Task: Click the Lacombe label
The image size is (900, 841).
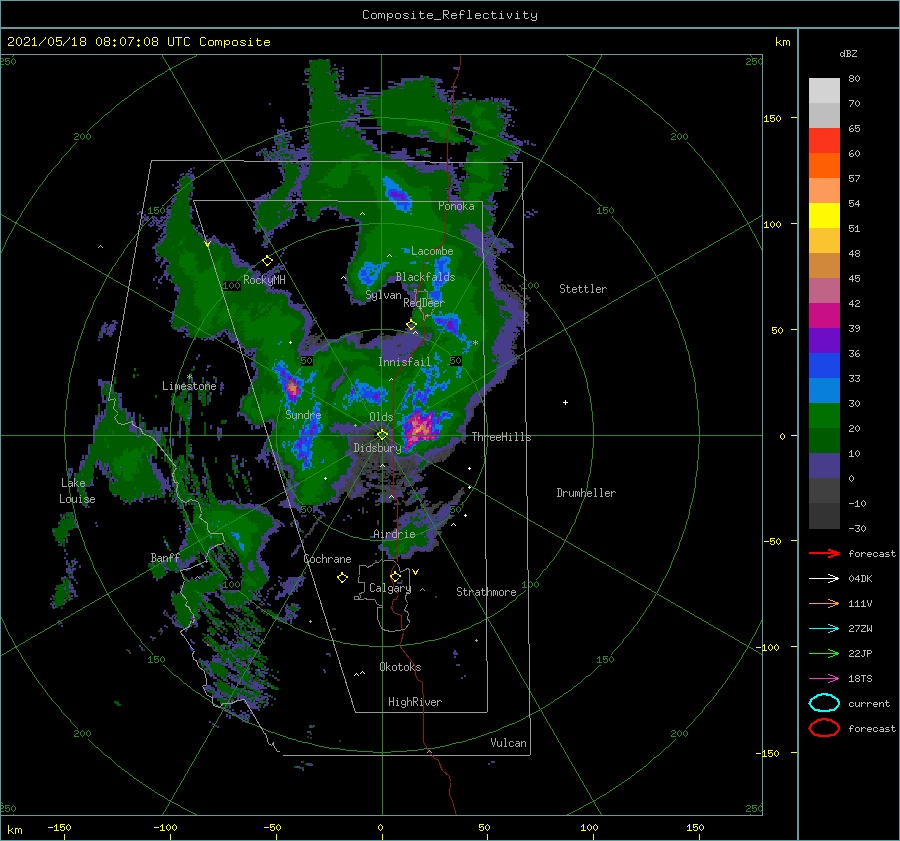Action: [432, 251]
